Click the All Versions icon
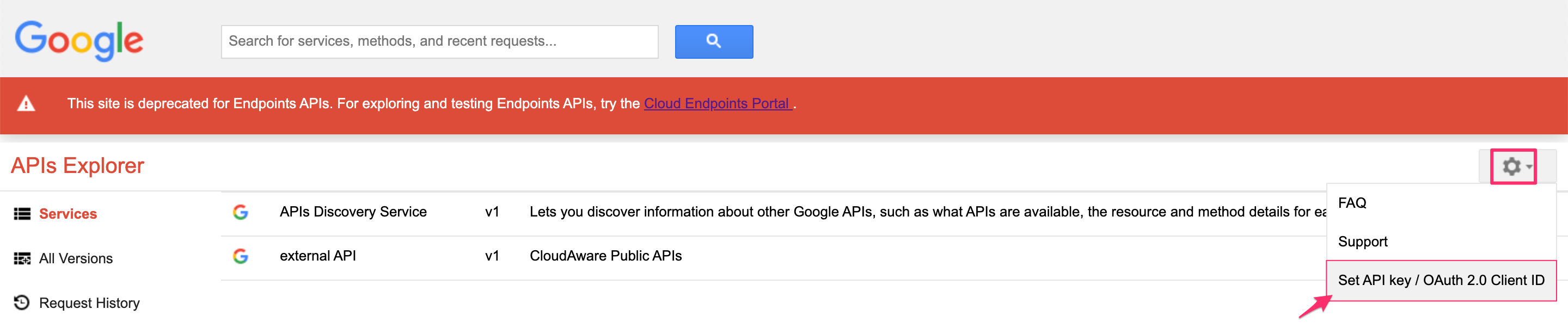1568x334 pixels. click(x=22, y=258)
